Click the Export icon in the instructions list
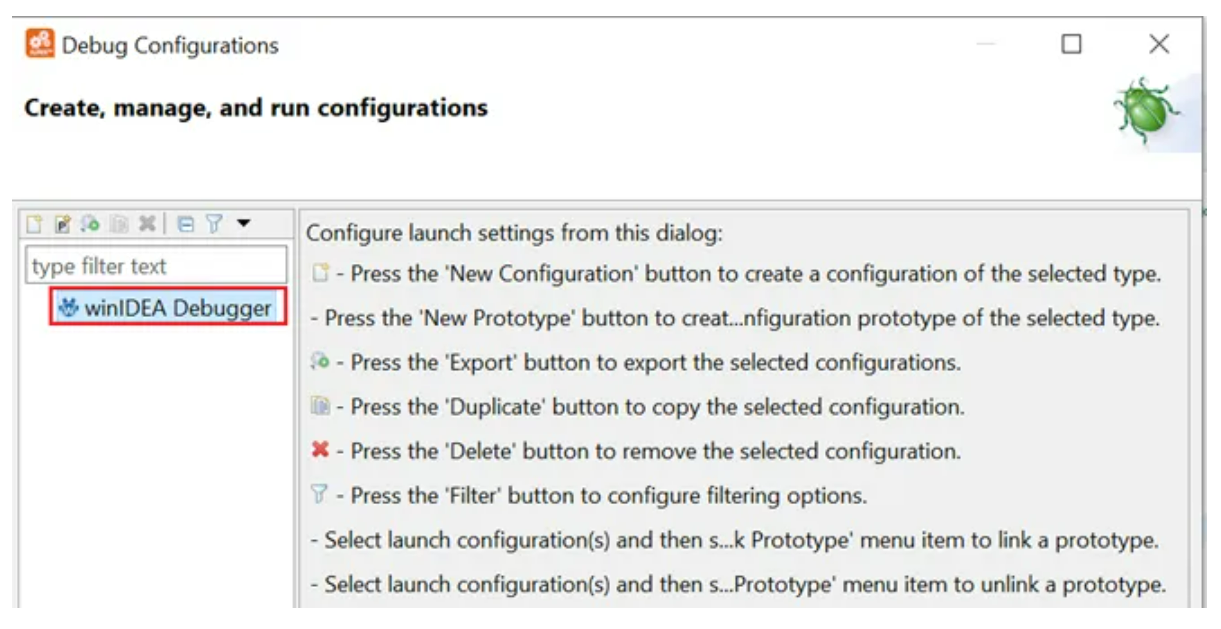This screenshot has height=629, width=1221. 320,362
